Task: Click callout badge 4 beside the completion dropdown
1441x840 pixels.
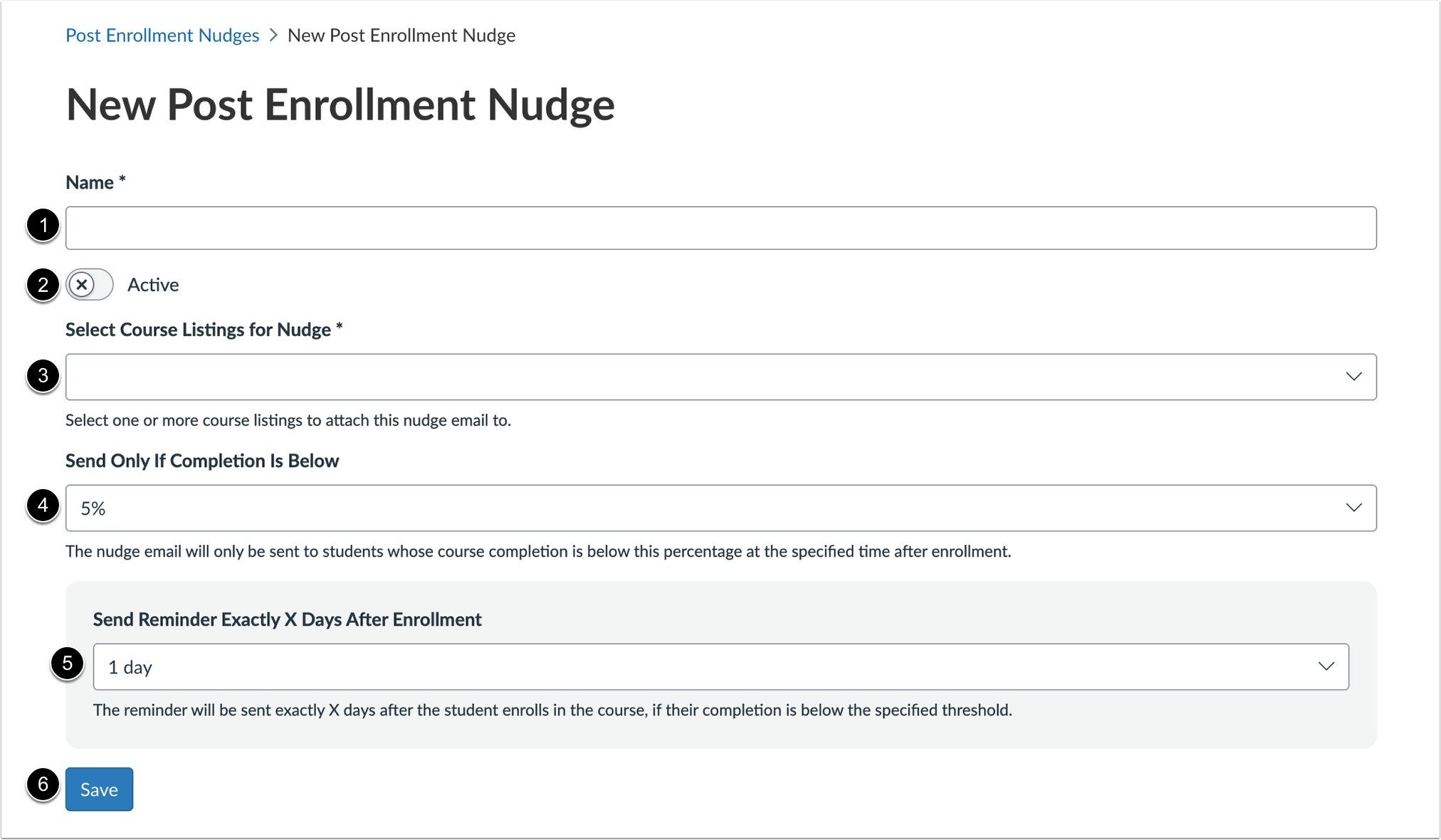Action: pos(42,508)
